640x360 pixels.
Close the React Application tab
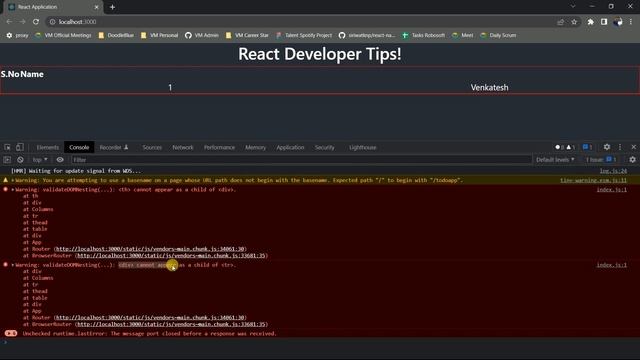click(x=96, y=7)
